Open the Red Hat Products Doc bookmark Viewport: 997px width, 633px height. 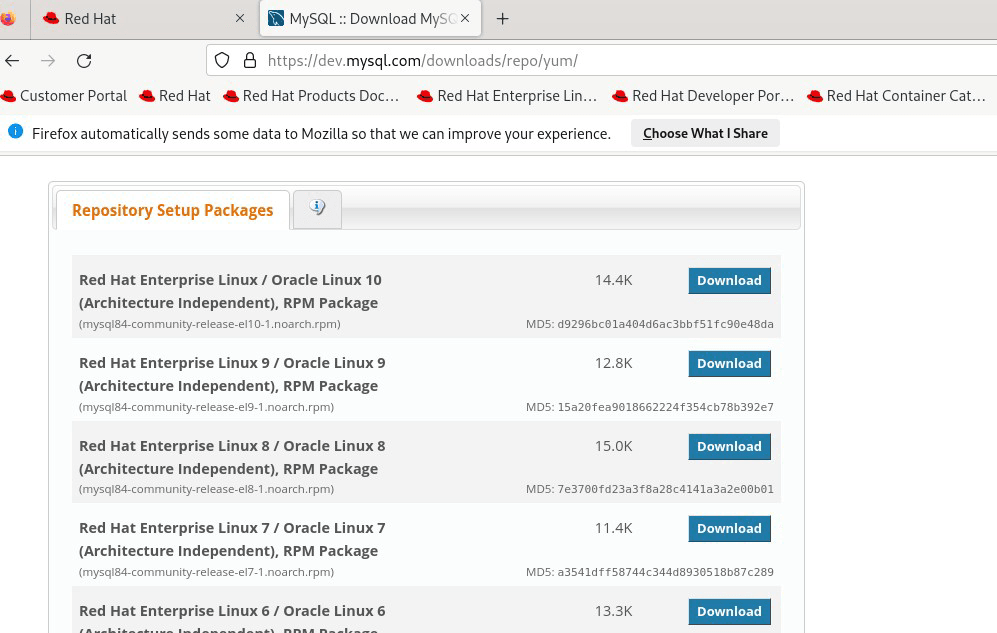point(312,96)
